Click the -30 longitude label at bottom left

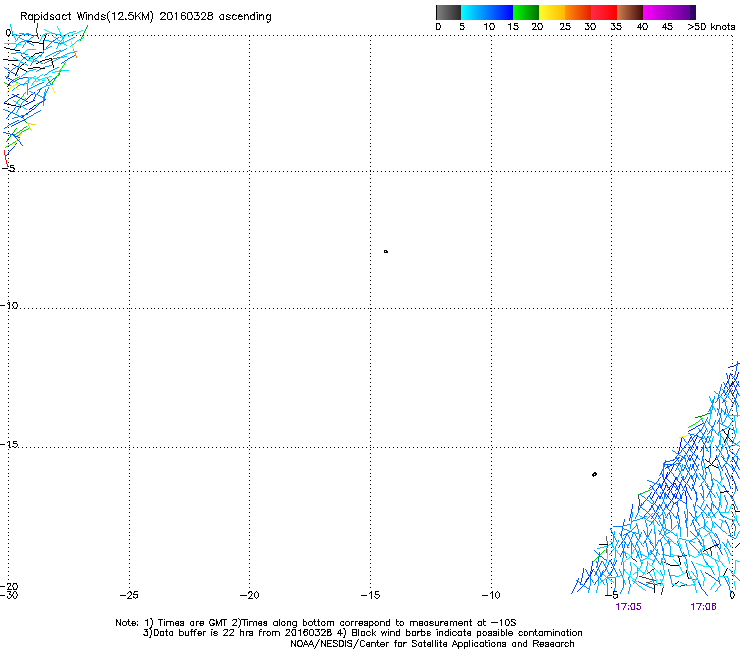[x=9, y=595]
